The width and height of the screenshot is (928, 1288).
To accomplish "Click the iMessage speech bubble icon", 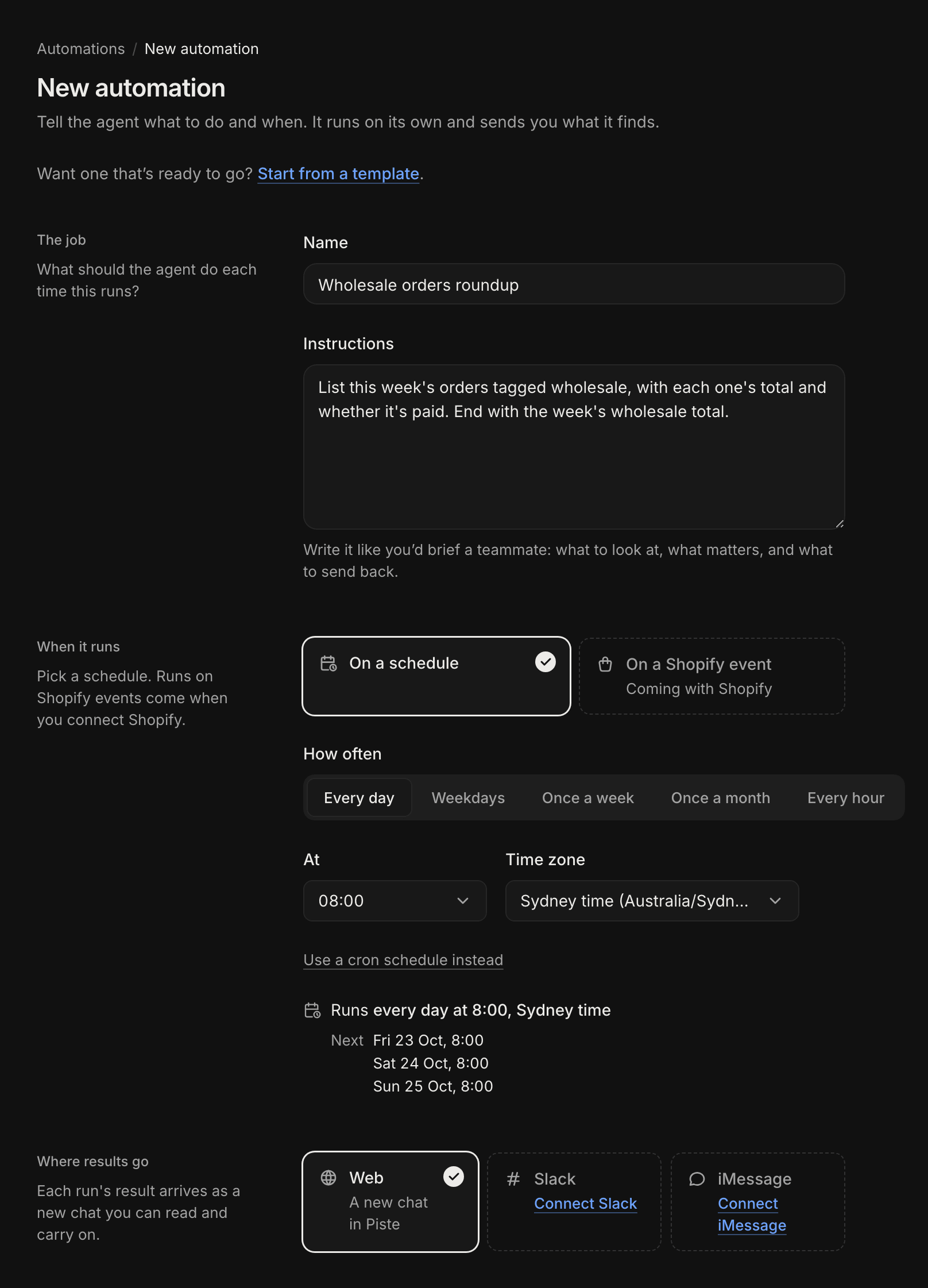I will coord(697,1179).
